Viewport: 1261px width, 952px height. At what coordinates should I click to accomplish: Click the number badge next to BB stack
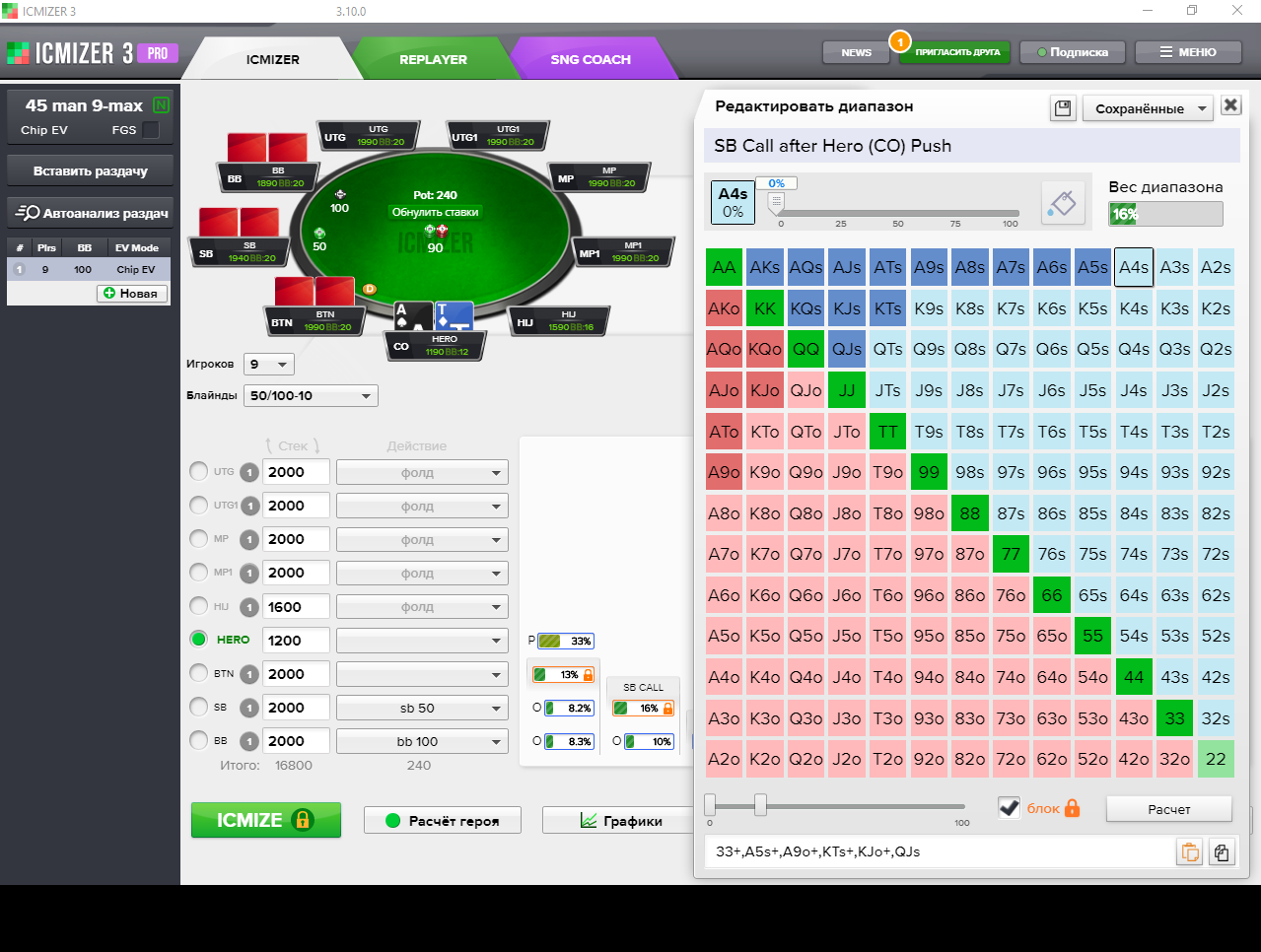pos(249,741)
